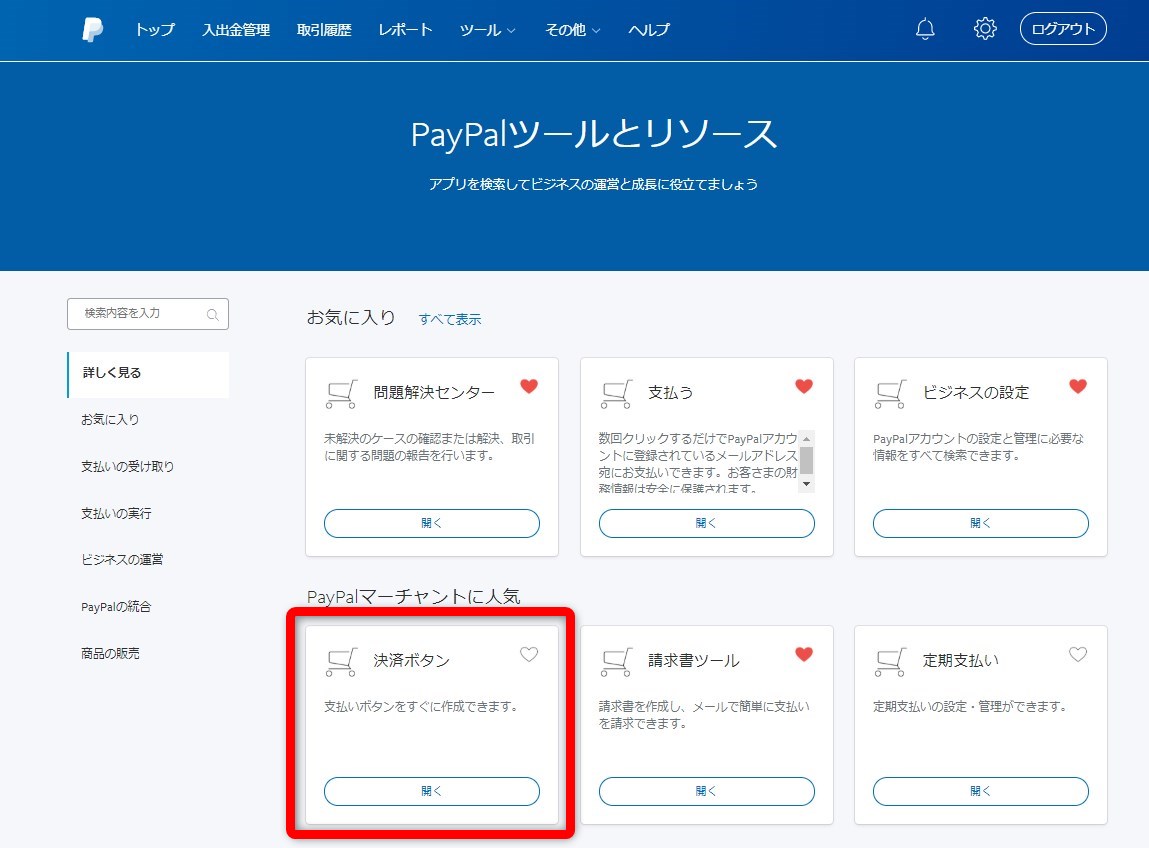Image resolution: width=1149 pixels, height=848 pixels.
Task: Go to 取引履歴 in top navigation
Action: click(324, 30)
